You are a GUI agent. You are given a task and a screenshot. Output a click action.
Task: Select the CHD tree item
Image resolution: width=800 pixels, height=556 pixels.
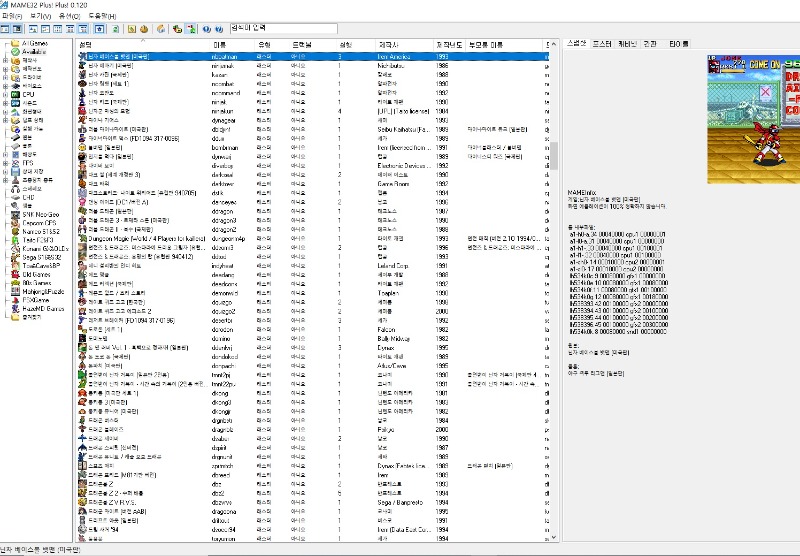point(23,197)
